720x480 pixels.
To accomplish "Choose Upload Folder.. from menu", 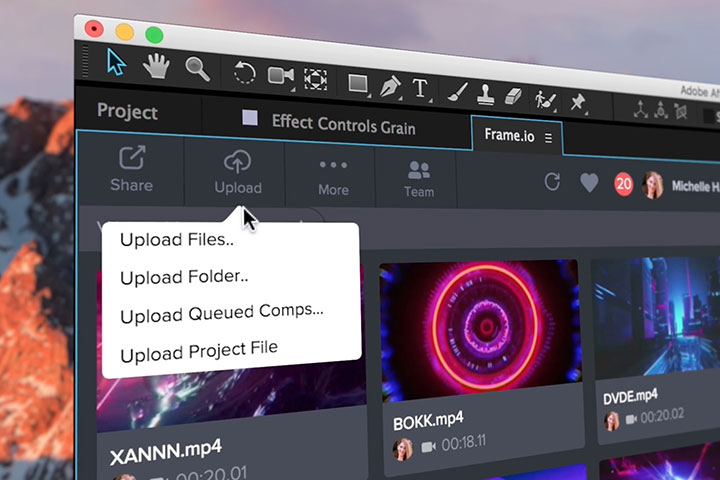I will tap(184, 277).
